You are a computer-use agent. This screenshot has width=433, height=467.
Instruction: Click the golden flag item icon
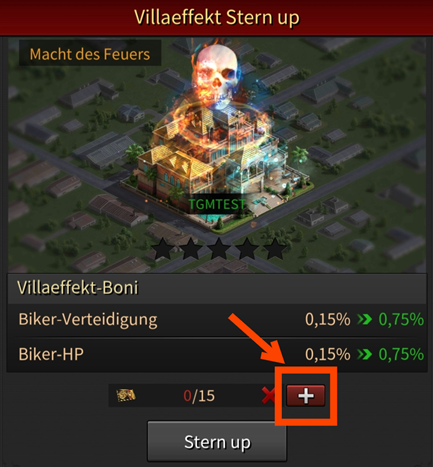point(126,395)
